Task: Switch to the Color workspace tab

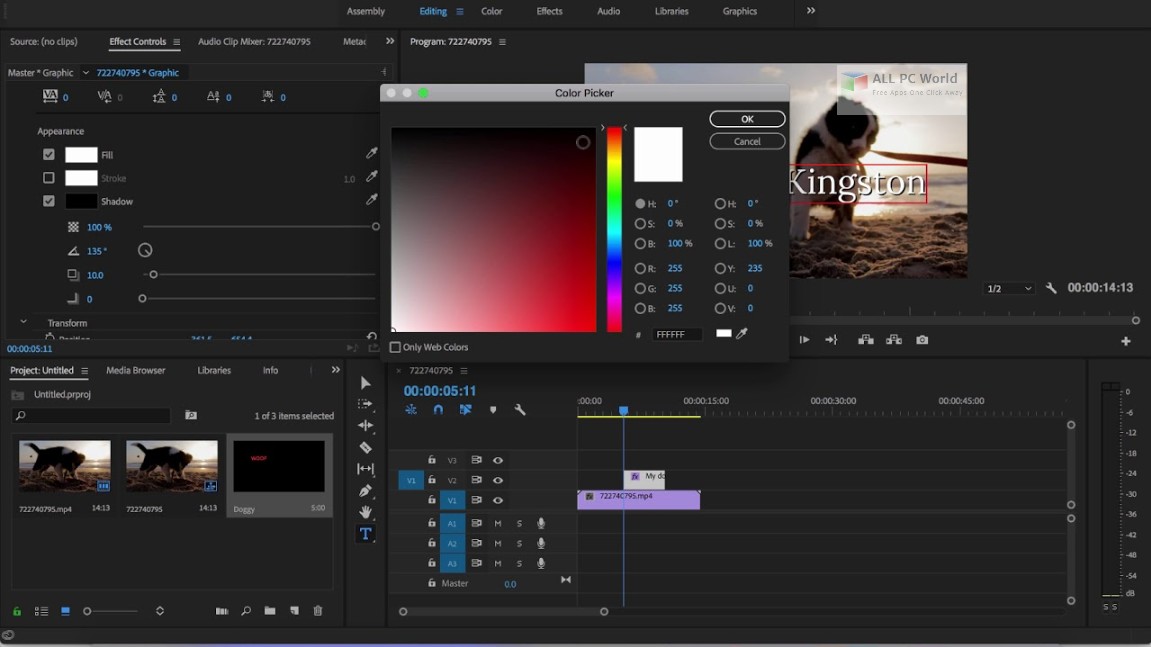Action: [x=491, y=11]
